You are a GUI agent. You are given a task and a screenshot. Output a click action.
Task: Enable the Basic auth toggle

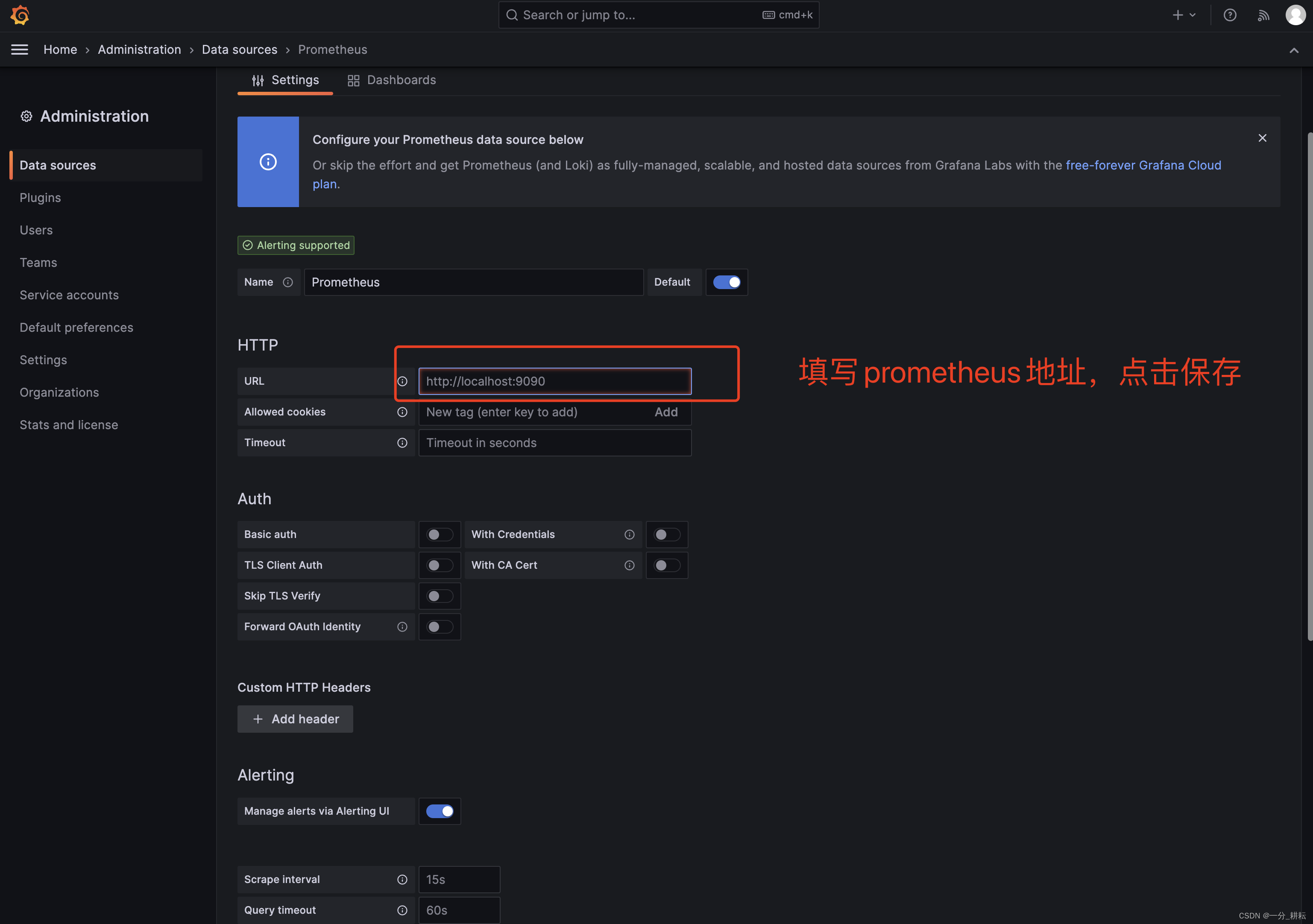pos(439,534)
